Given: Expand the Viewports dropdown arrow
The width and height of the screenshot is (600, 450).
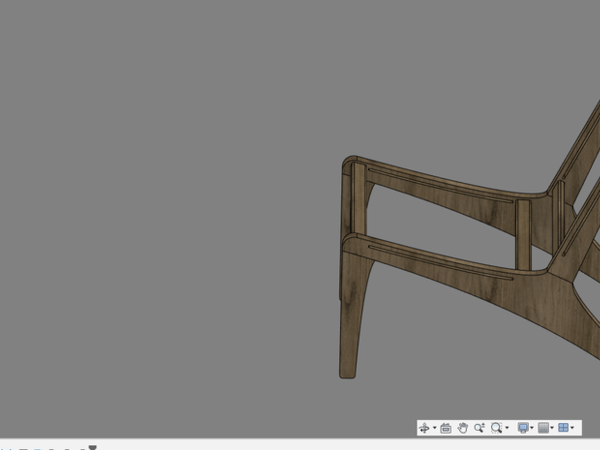Looking at the screenshot, I should click(573, 428).
